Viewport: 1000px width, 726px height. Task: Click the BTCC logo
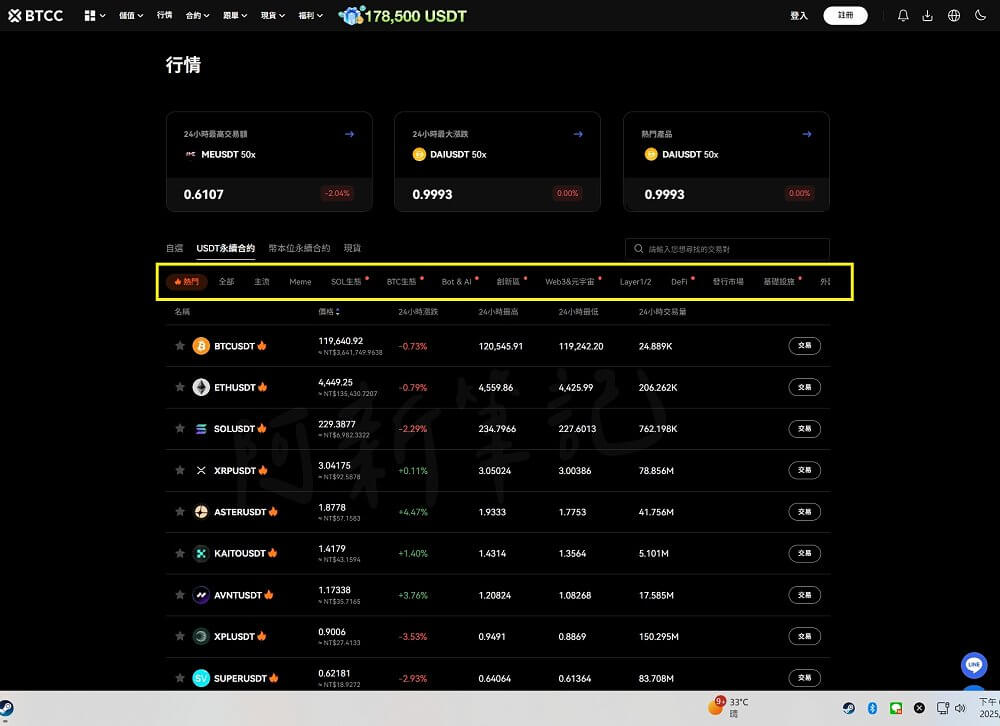pyautogui.click(x=36, y=15)
